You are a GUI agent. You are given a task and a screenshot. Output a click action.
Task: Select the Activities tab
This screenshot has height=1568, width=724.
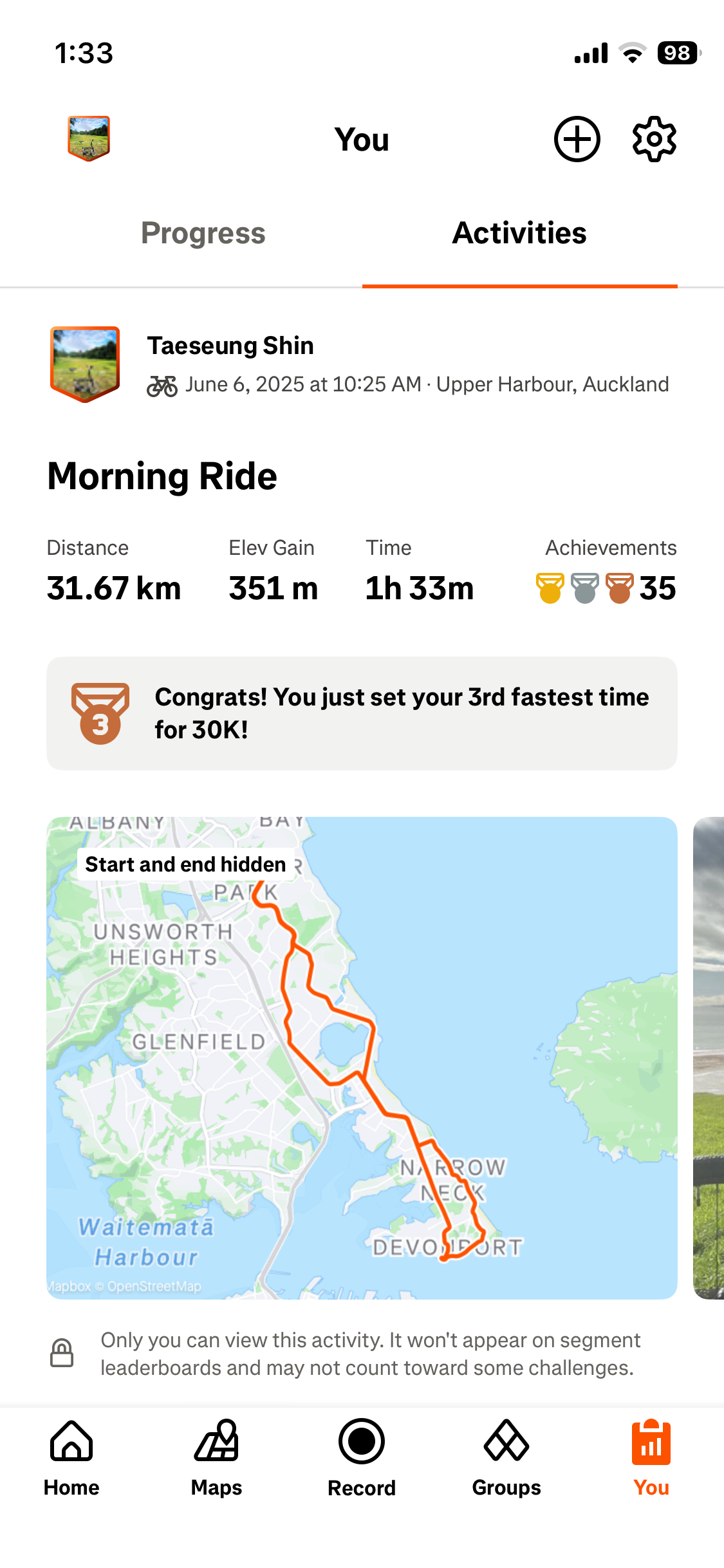[x=519, y=233]
